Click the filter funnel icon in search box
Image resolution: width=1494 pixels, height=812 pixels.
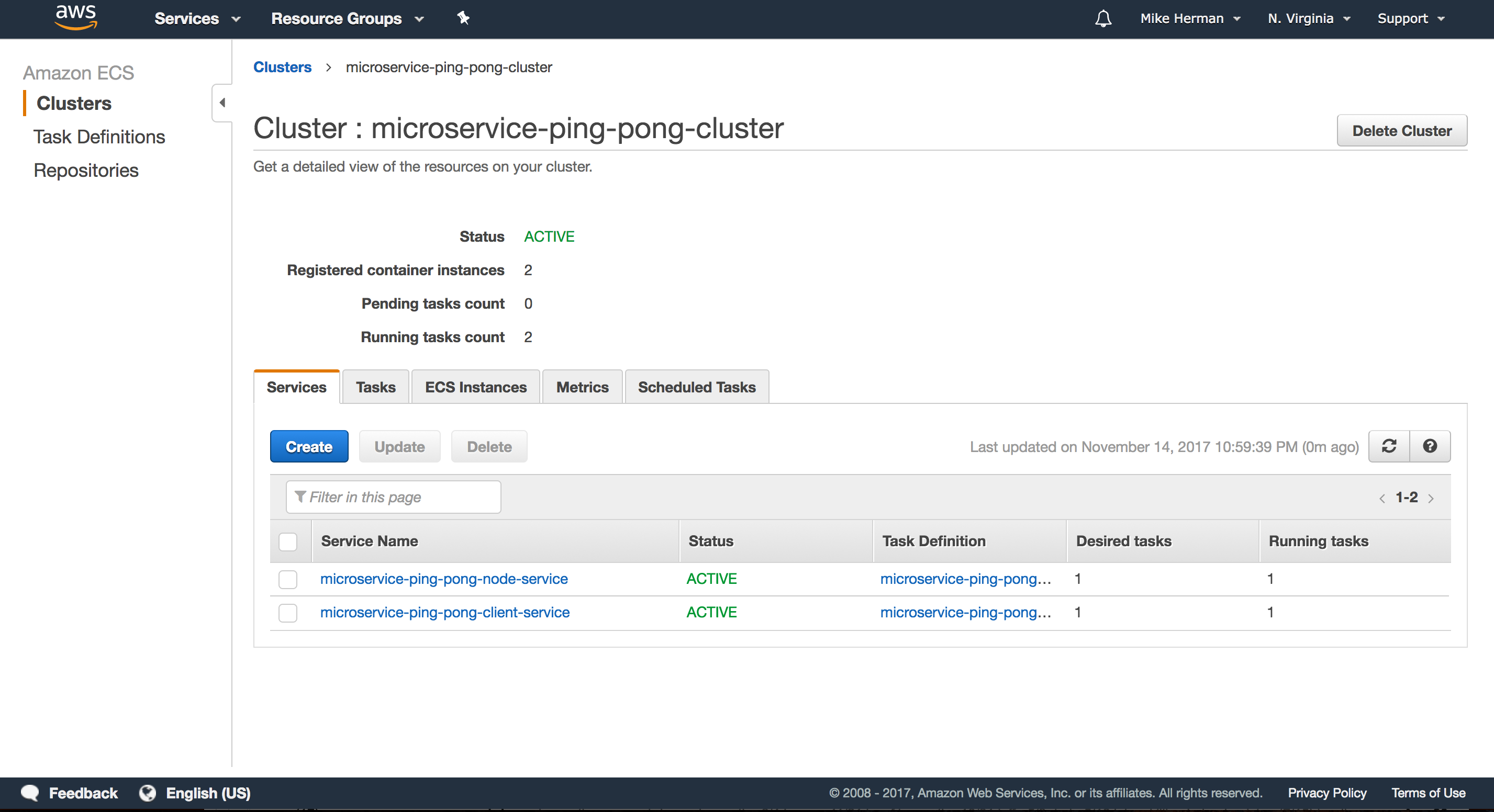(301, 497)
